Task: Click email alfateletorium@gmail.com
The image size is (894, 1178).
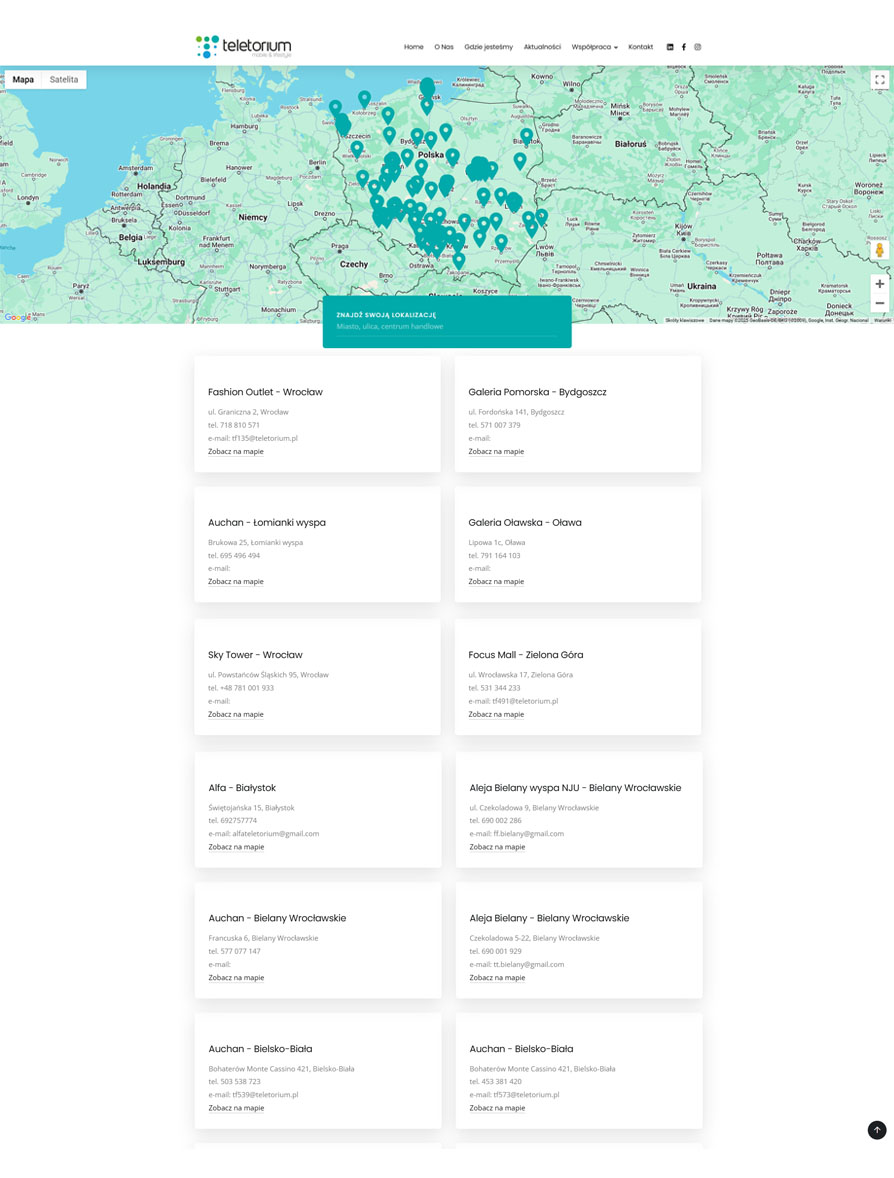Action: 276,833
